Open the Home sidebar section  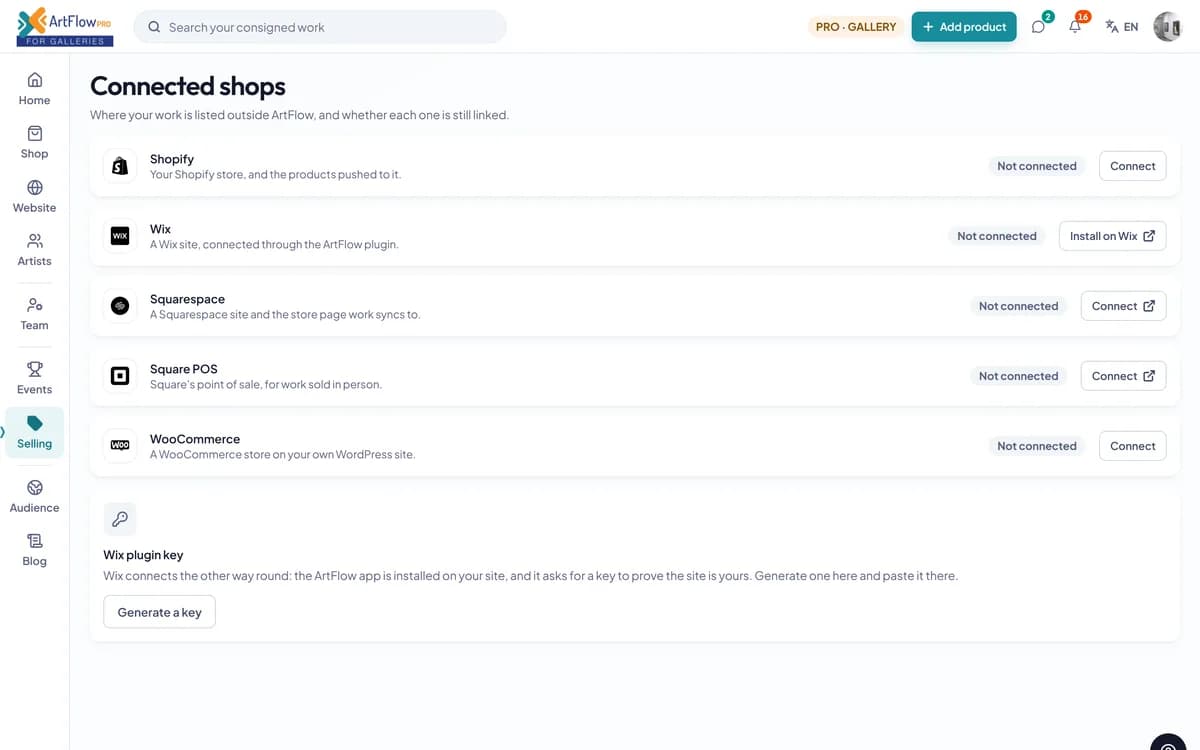pyautogui.click(x=34, y=89)
